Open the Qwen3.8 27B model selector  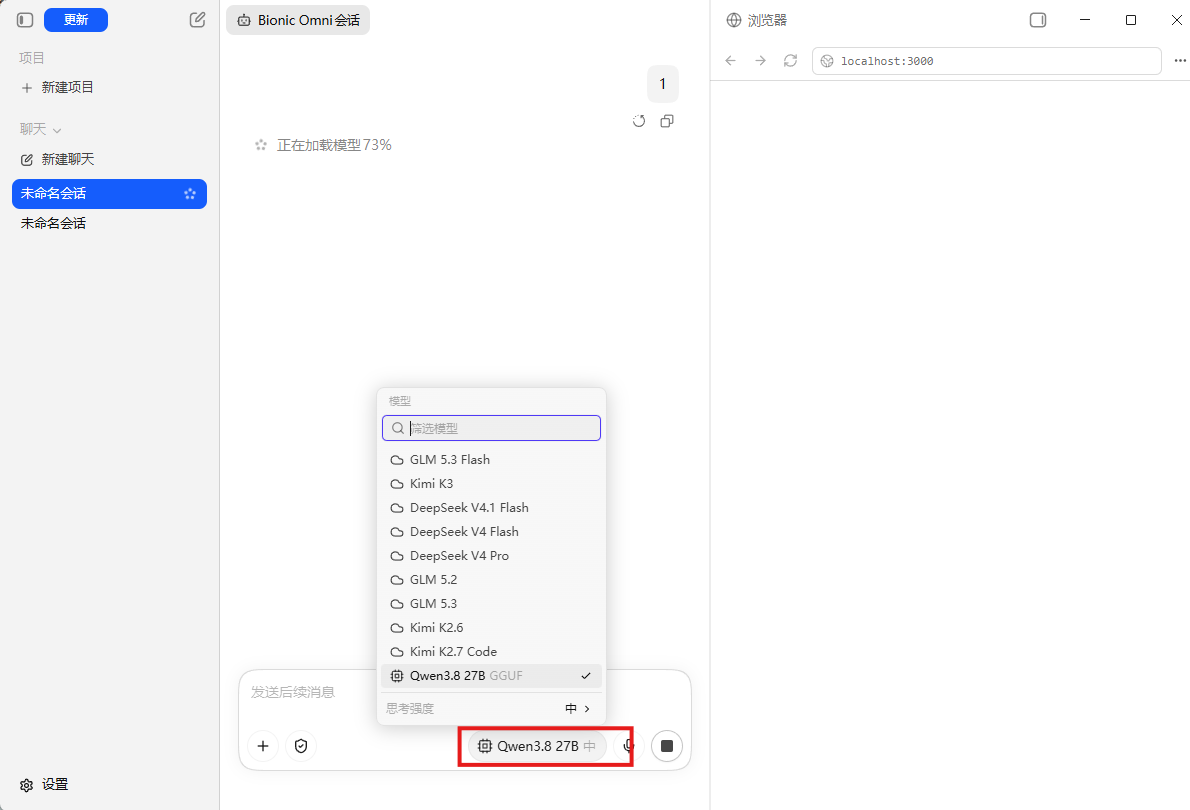click(537, 746)
